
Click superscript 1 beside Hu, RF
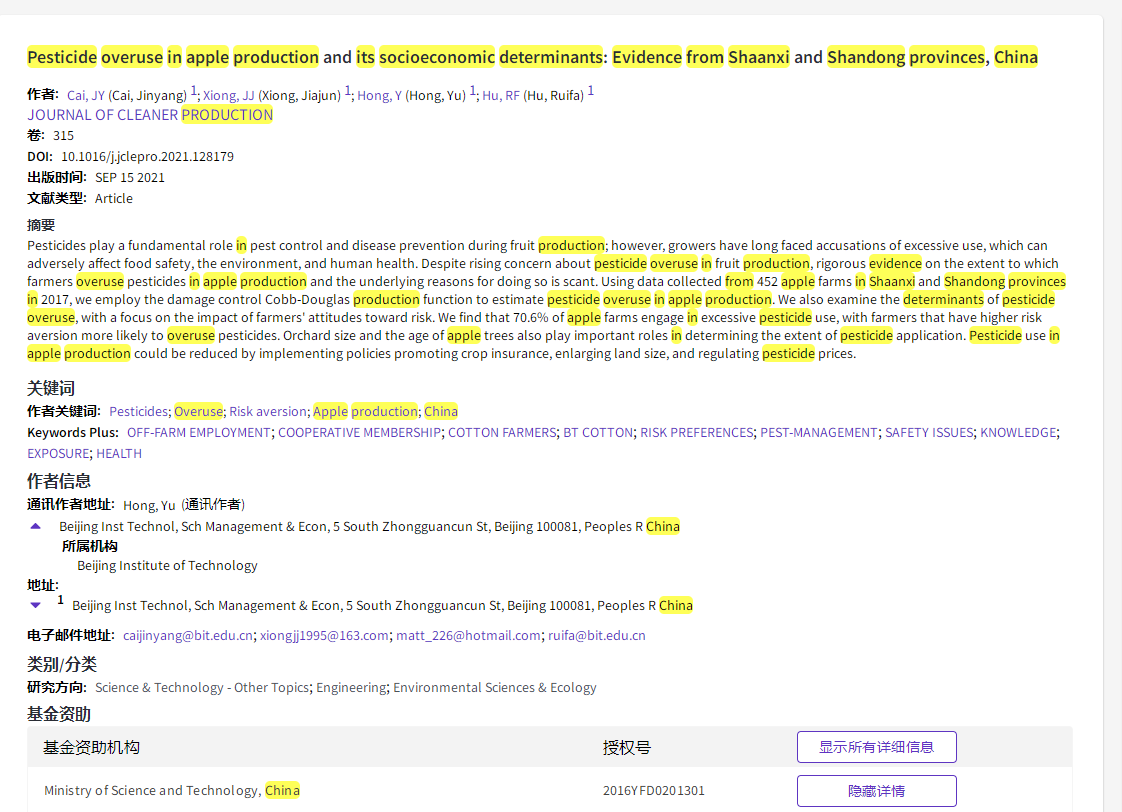click(590, 89)
